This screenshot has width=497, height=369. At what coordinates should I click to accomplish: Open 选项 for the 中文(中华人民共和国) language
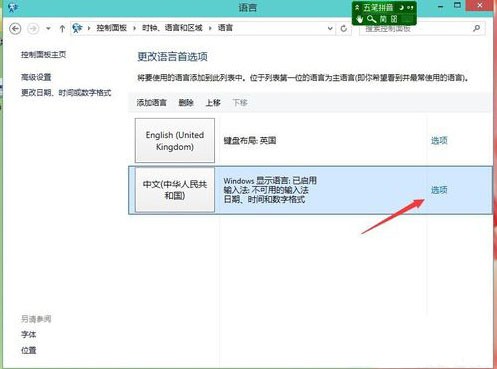coord(439,190)
